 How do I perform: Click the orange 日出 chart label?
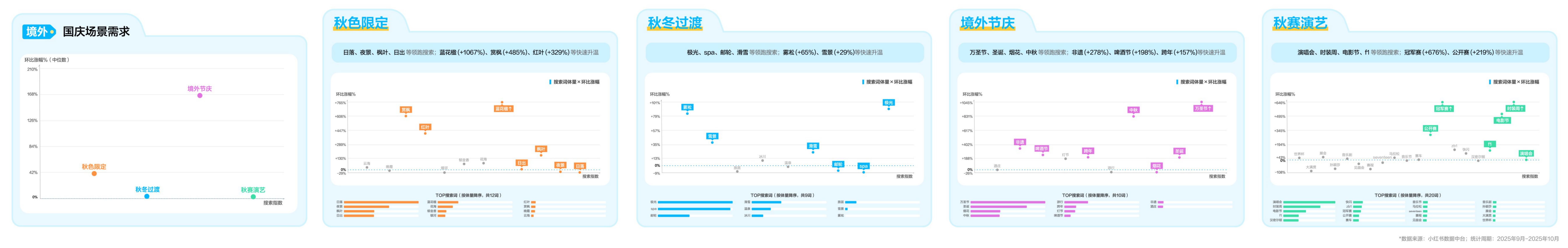tap(522, 163)
